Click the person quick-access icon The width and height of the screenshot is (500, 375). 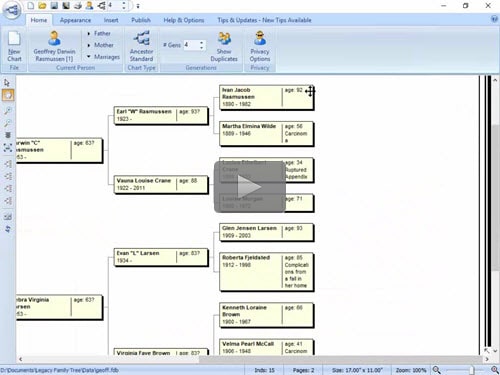click(89, 5)
